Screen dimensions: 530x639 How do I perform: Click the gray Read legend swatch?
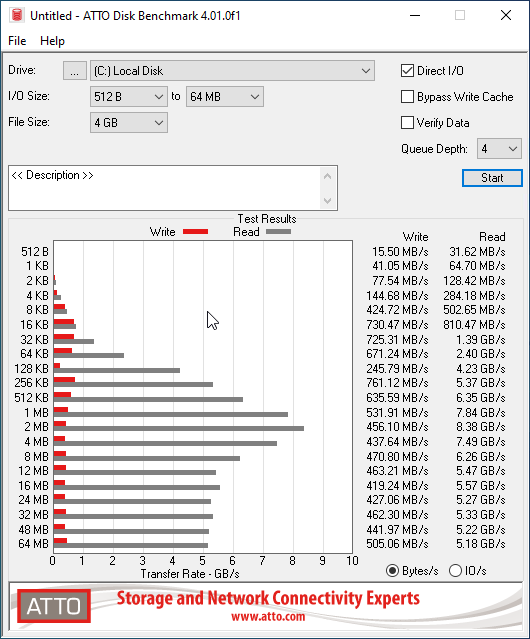tap(278, 231)
